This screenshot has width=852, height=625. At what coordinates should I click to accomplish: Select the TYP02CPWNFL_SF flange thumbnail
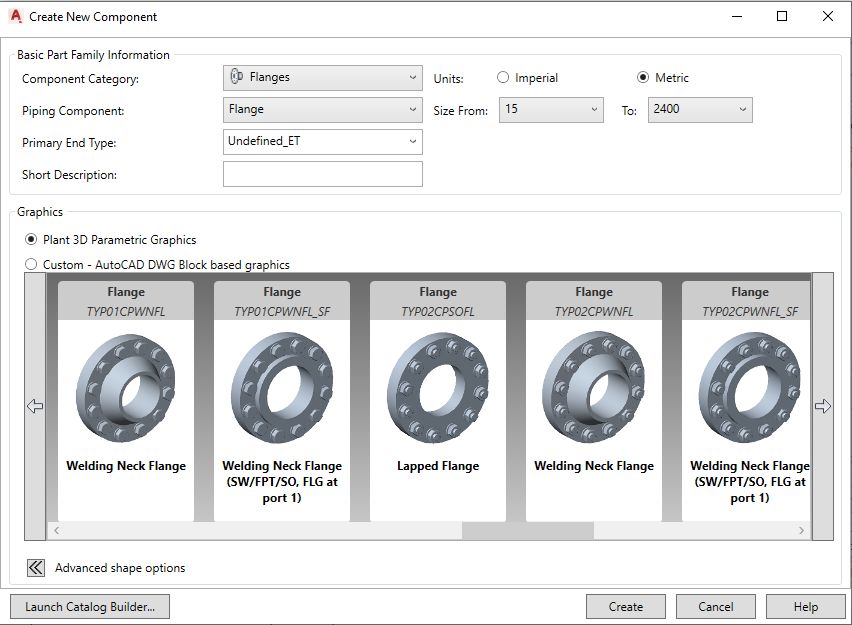tap(746, 401)
